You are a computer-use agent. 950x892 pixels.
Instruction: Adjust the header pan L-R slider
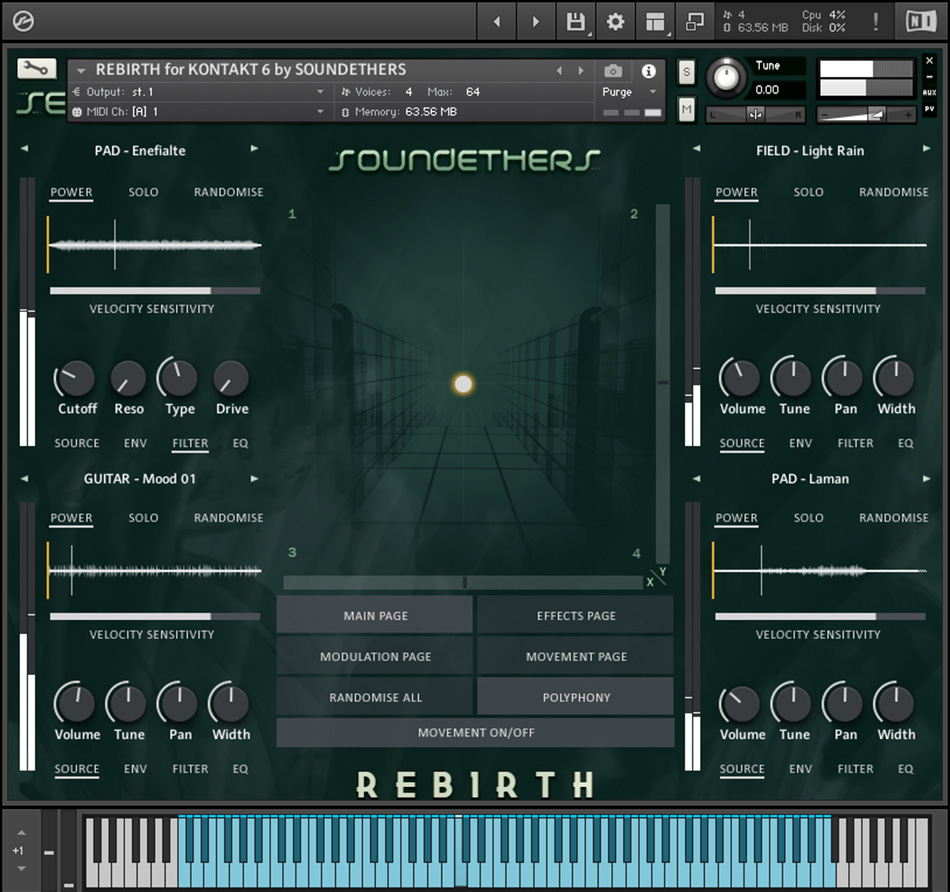(x=756, y=114)
